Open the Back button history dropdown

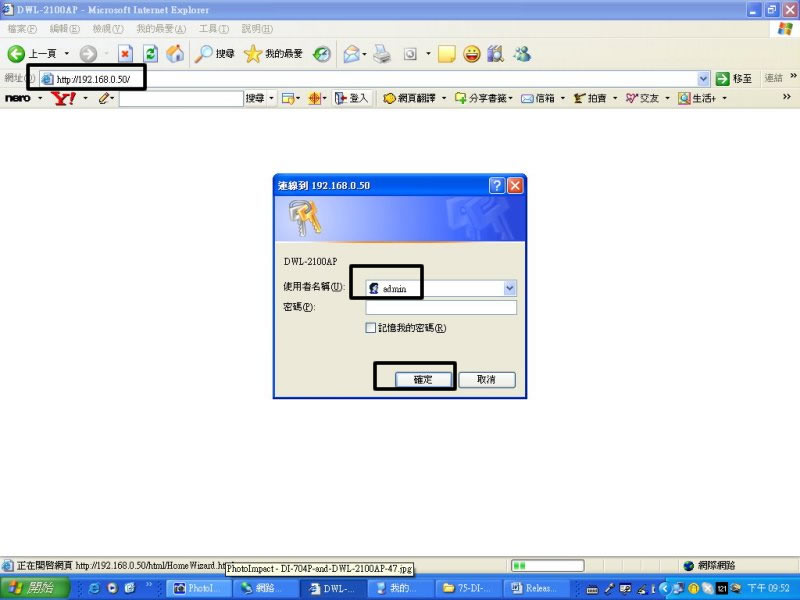click(x=66, y=54)
